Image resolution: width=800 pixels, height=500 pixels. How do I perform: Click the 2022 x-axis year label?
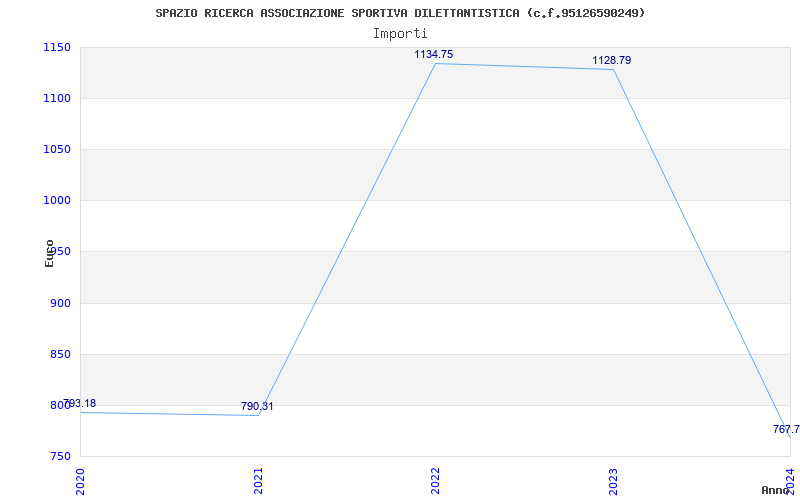(435, 481)
